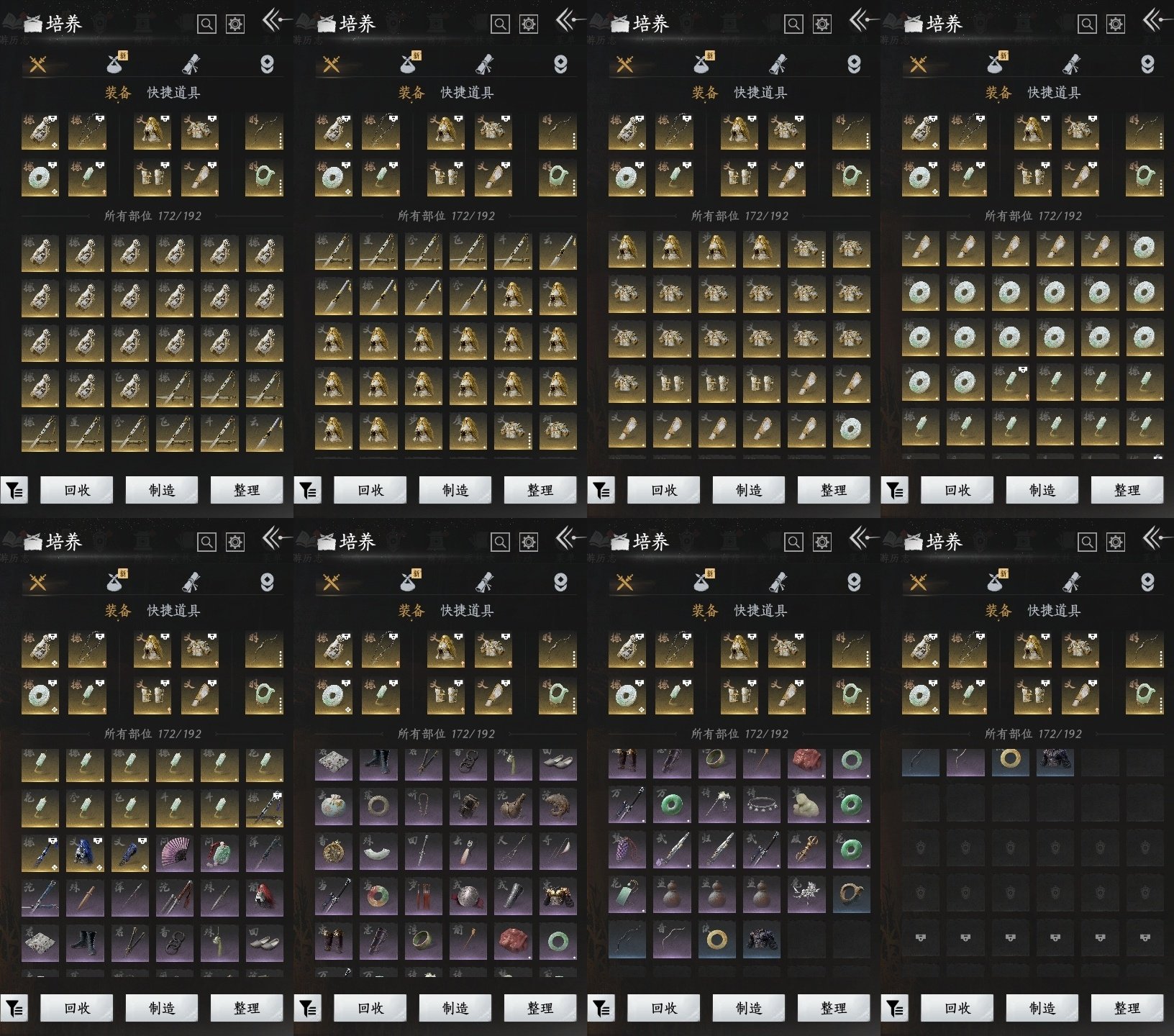This screenshot has width=1174, height=1036.
Task: Select the purple grape ornament
Action: coord(627,850)
